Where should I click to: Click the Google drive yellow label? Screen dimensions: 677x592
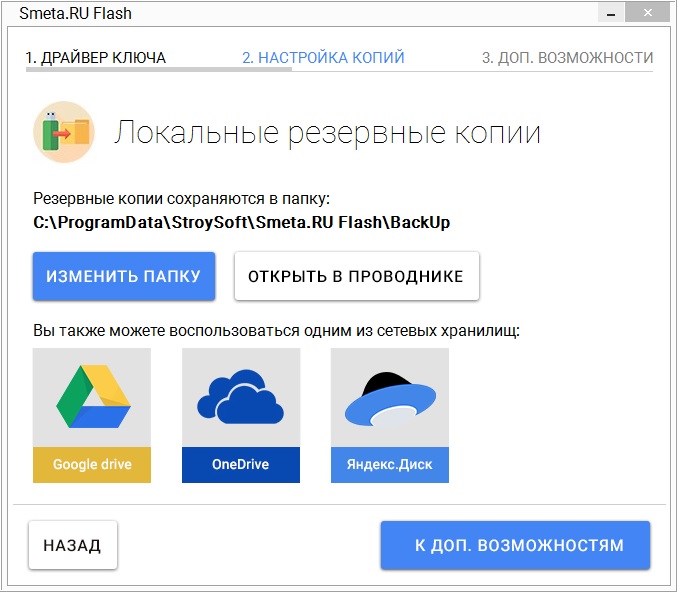point(92,465)
